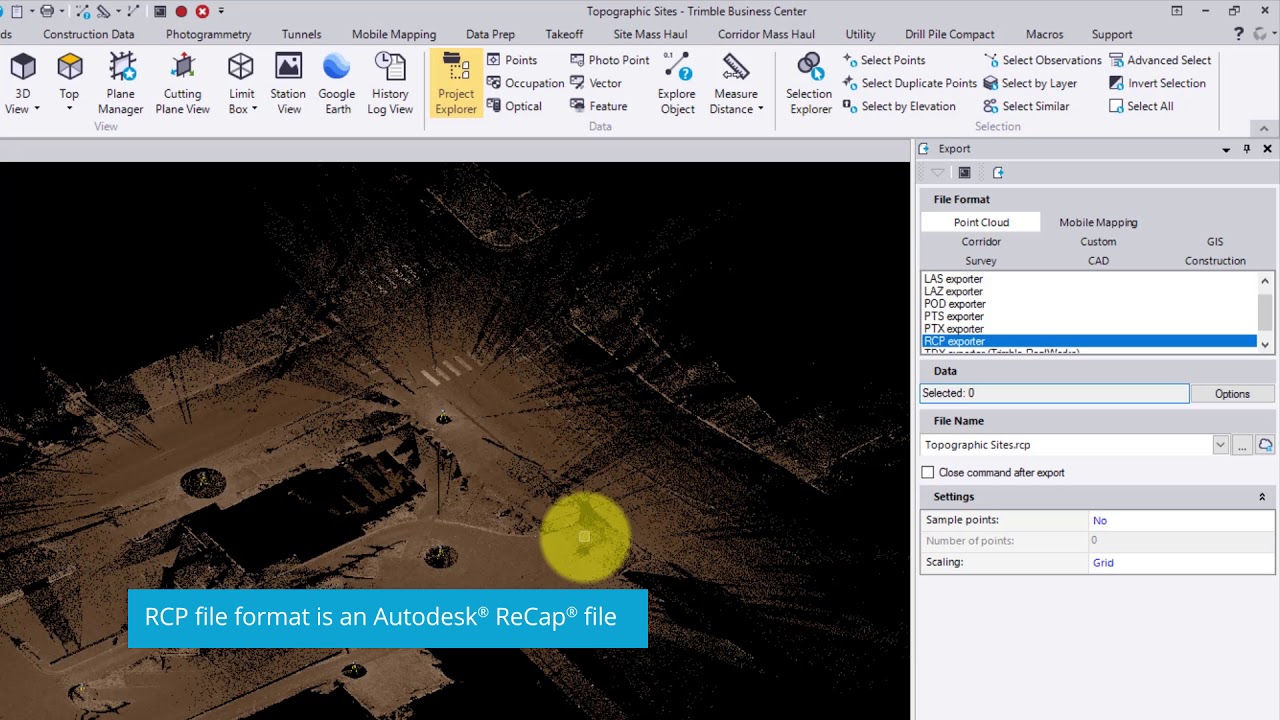Click the help question mark icon
Image resolution: width=1280 pixels, height=720 pixels.
(x=1239, y=34)
